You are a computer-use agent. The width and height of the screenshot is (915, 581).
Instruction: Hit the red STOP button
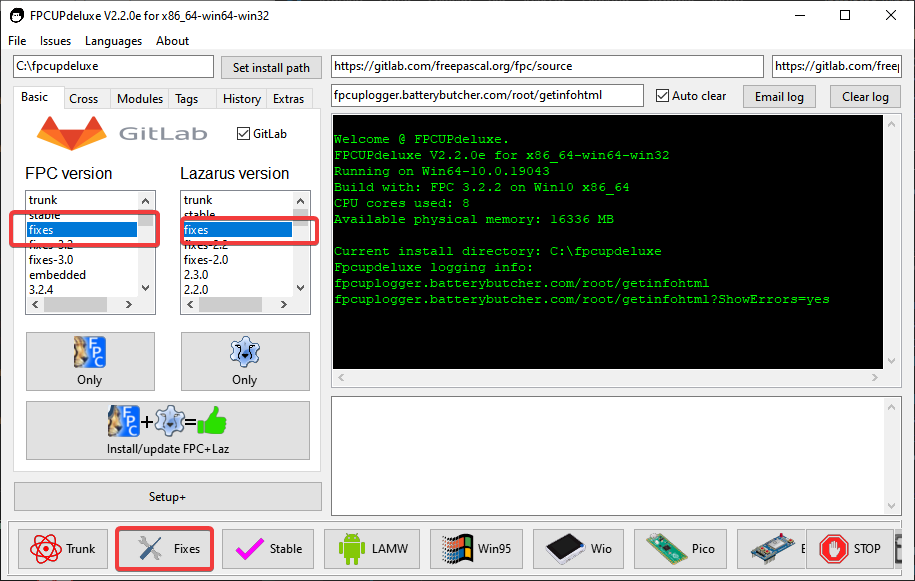coord(850,548)
